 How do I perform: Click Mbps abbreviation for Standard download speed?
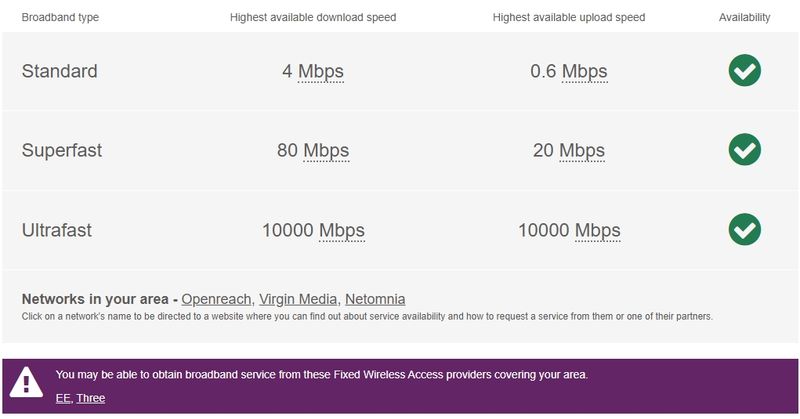[320, 72]
